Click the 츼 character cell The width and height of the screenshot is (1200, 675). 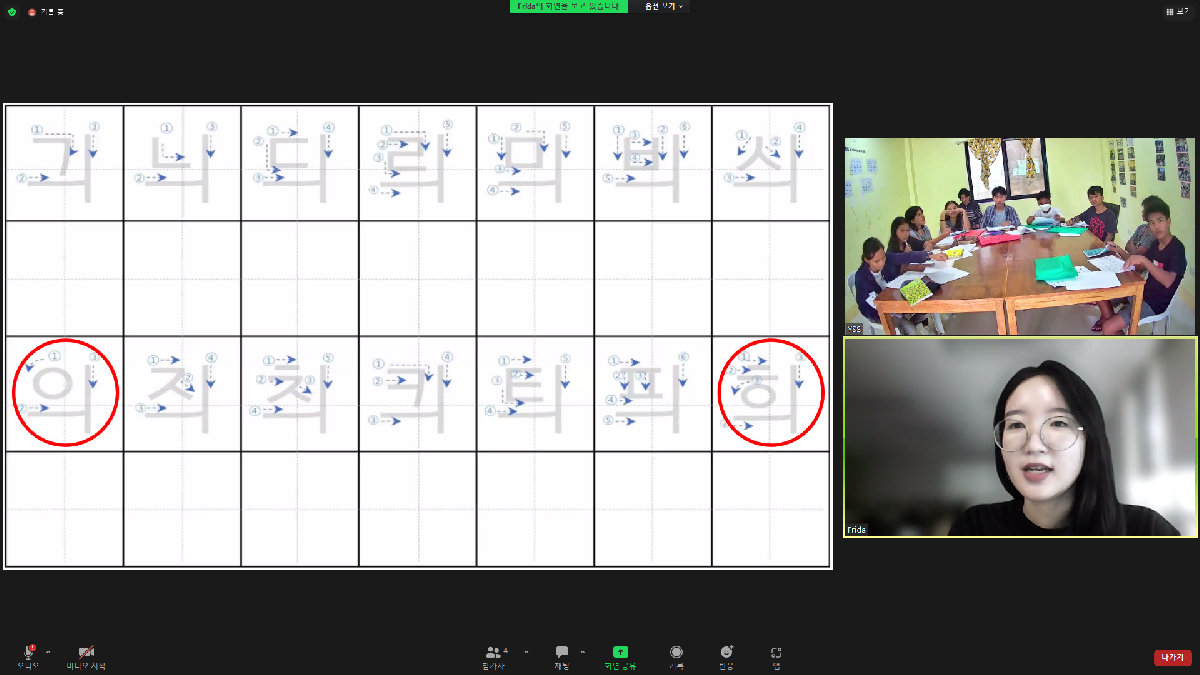tap(300, 394)
